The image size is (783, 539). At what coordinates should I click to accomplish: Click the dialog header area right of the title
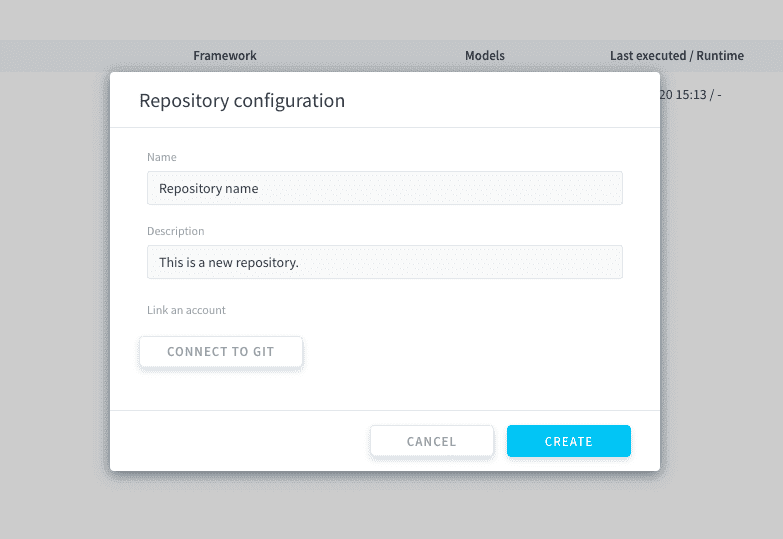(x=499, y=100)
